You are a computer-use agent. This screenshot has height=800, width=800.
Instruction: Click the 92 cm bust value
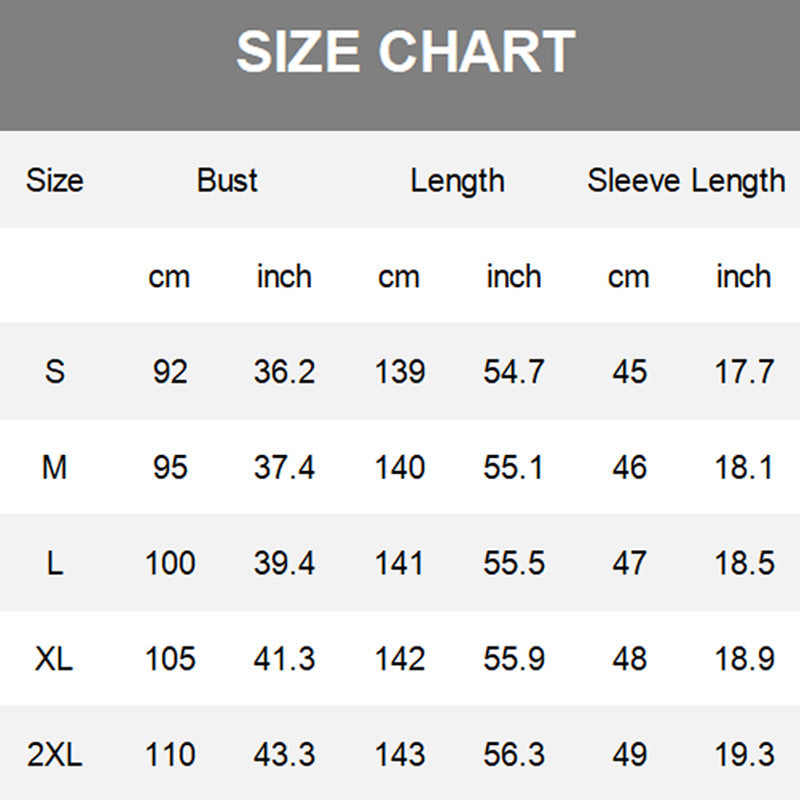[170, 372]
